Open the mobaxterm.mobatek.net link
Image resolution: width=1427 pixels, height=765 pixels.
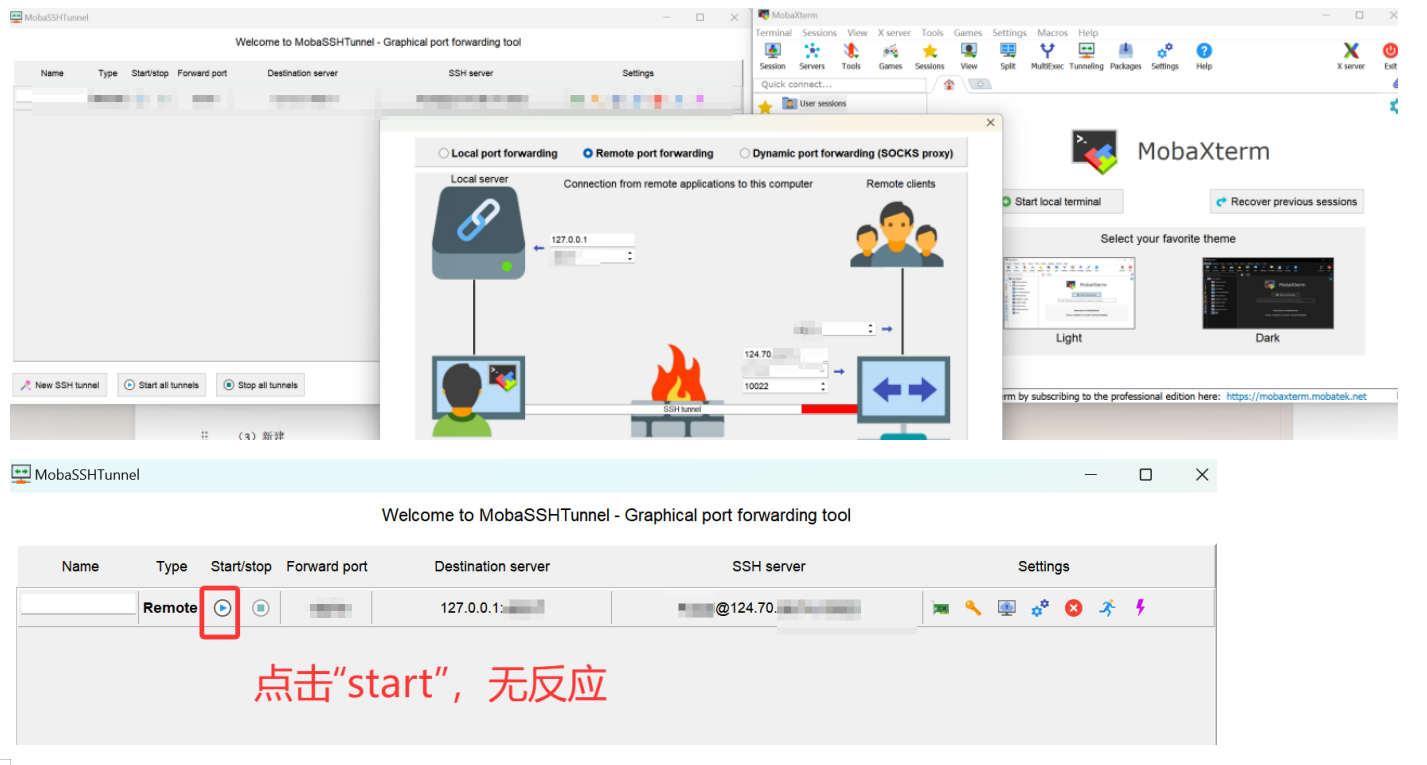point(1296,396)
